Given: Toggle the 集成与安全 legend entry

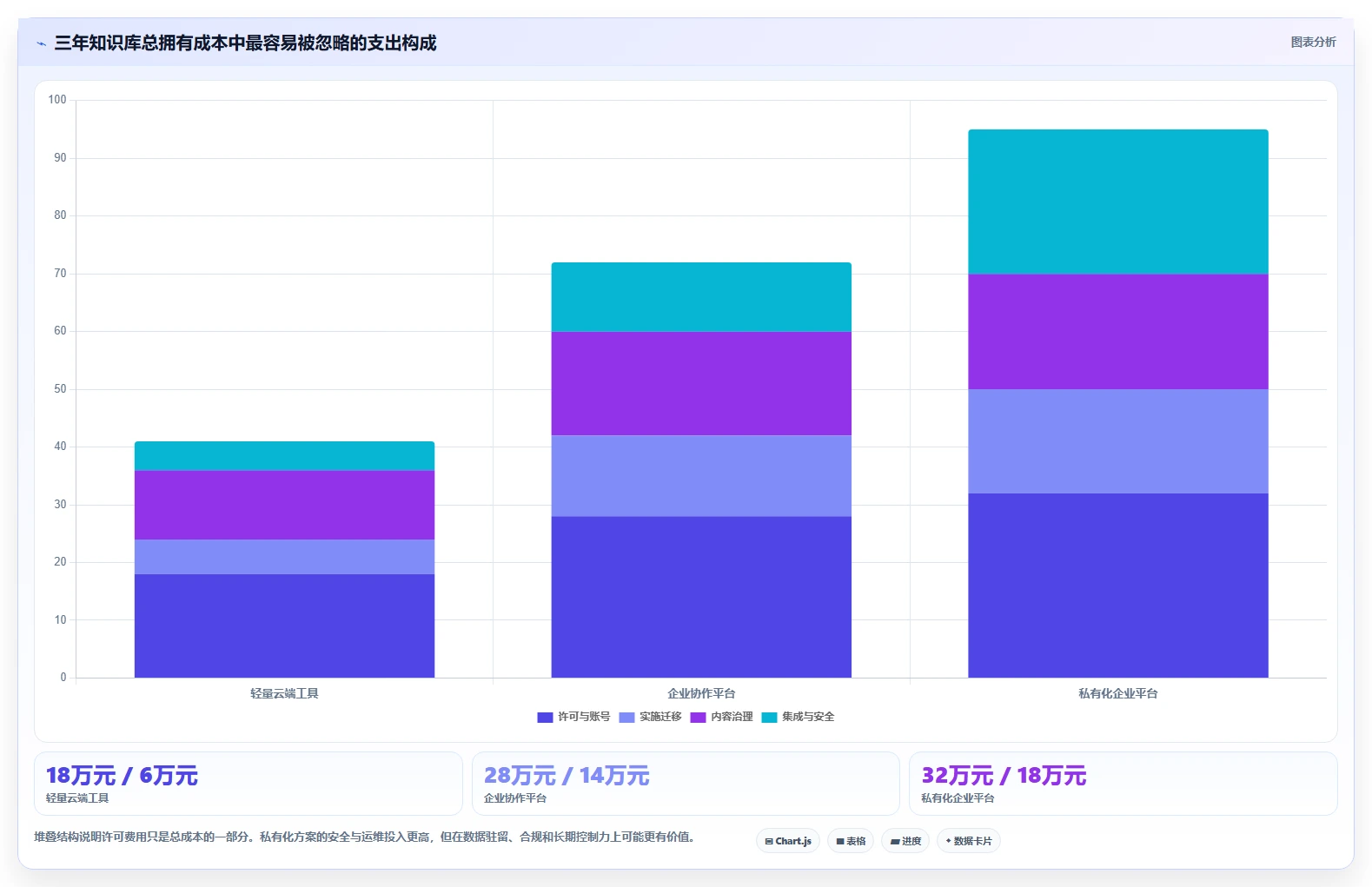Looking at the screenshot, I should (798, 718).
